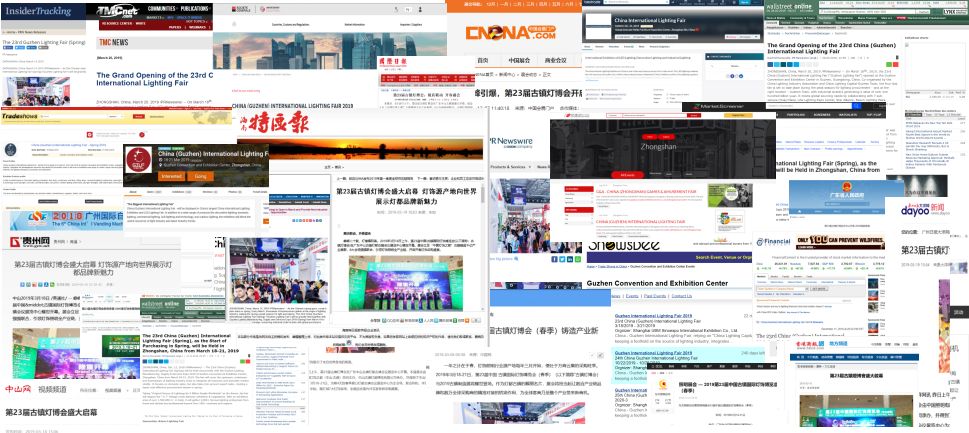The width and height of the screenshot is (969, 433).
Task: Click red rating button on wallstreet online article
Action: pyautogui.click(x=895, y=64)
